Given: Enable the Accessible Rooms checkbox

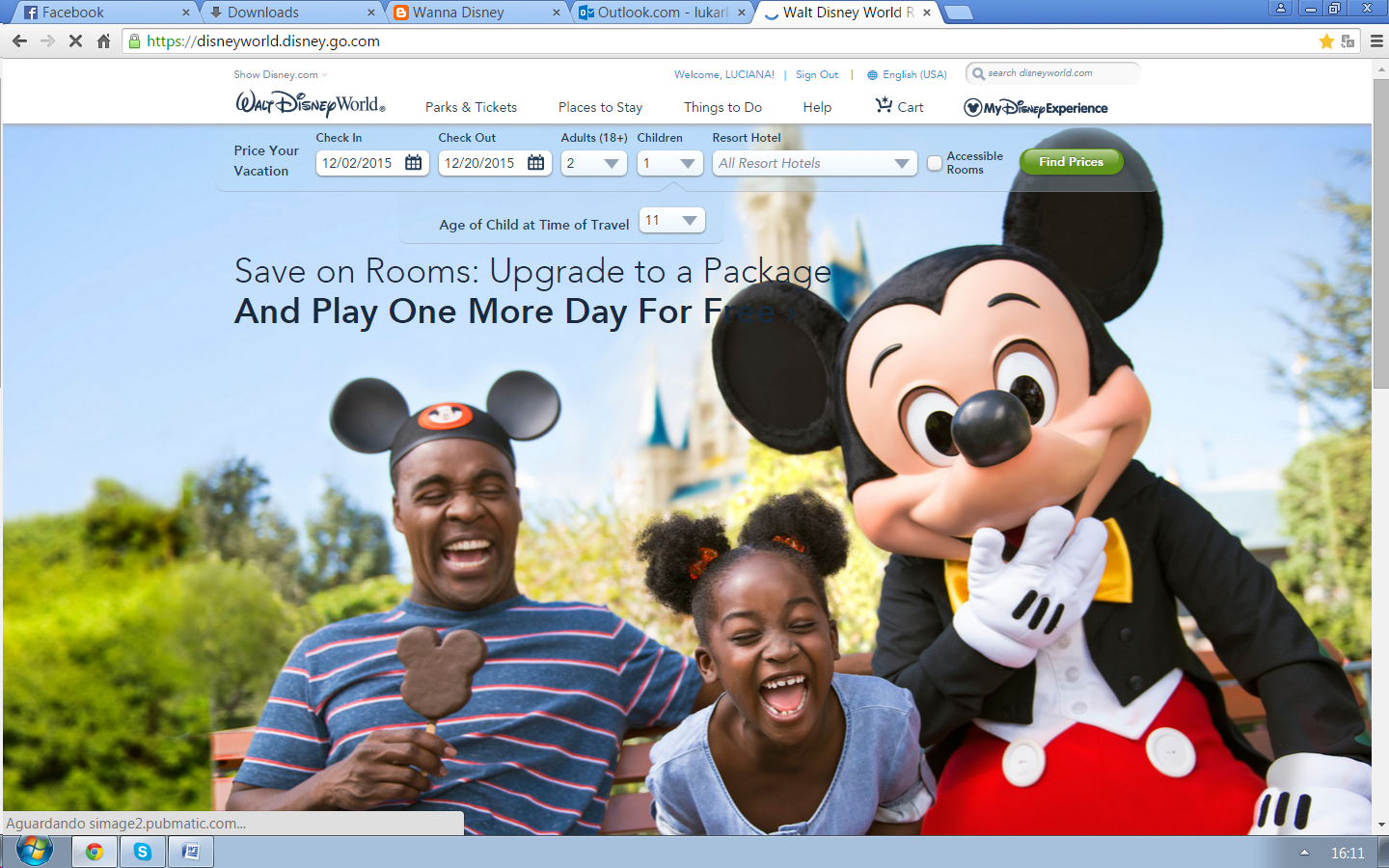Looking at the screenshot, I should [x=935, y=163].
